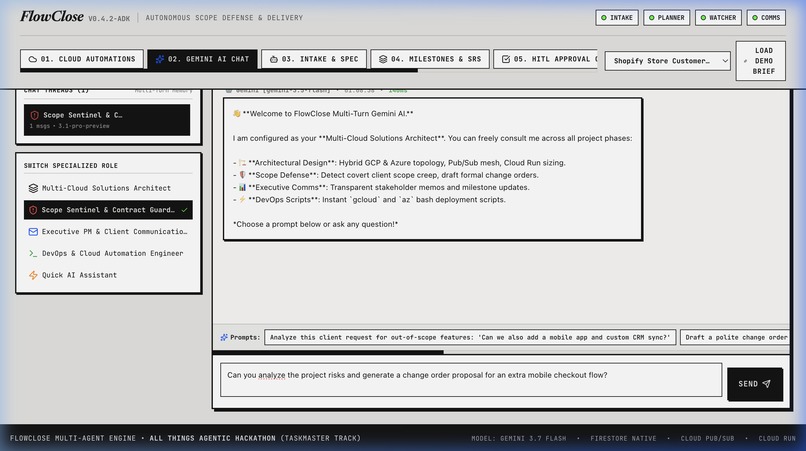
Task: Click the 'Firestore Native' footer text
Action: click(x=623, y=439)
